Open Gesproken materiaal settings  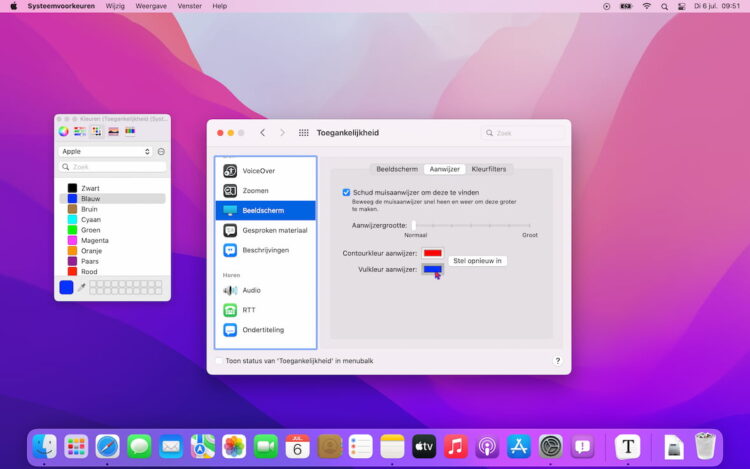(x=274, y=230)
